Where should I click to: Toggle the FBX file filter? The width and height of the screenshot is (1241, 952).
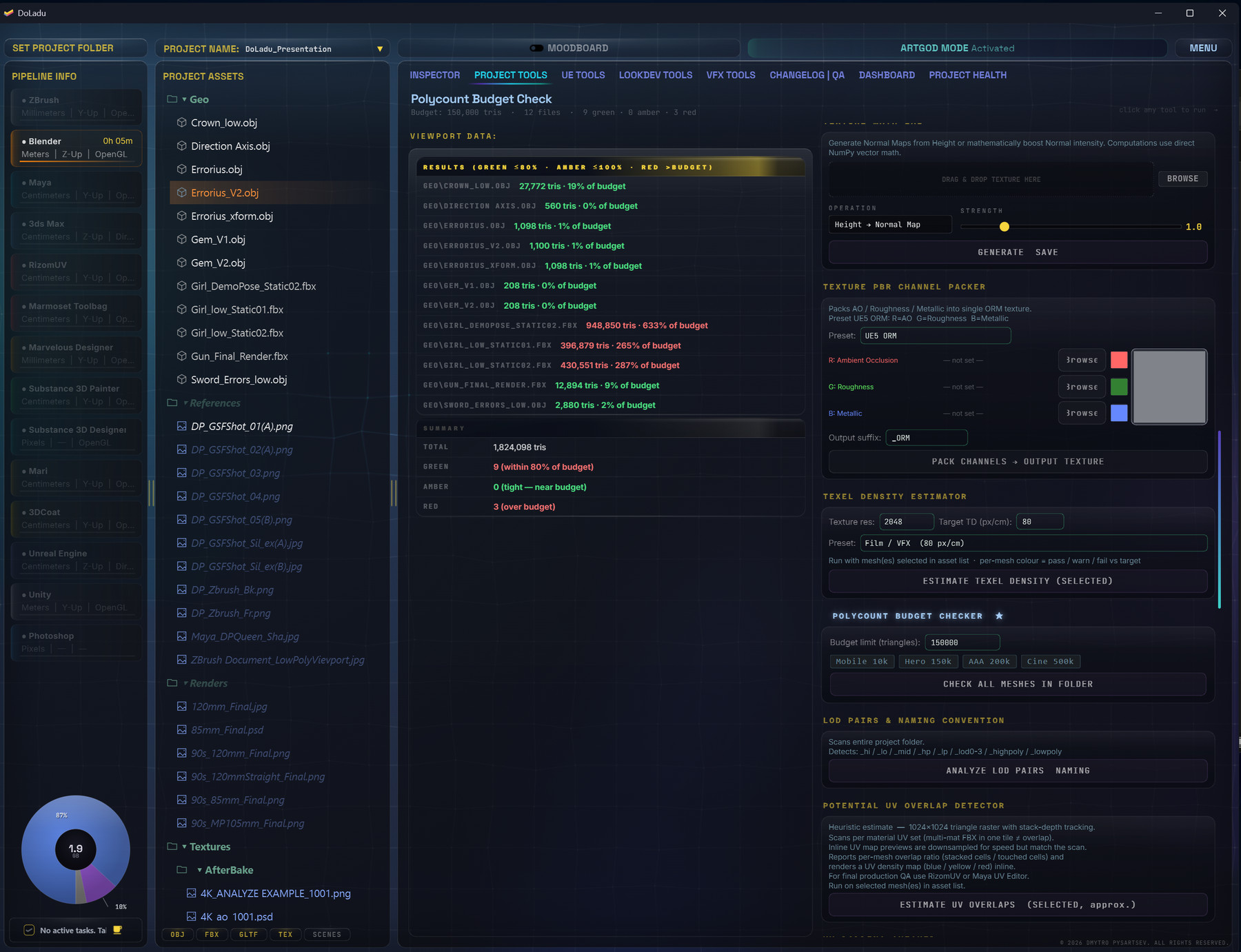pyautogui.click(x=212, y=935)
